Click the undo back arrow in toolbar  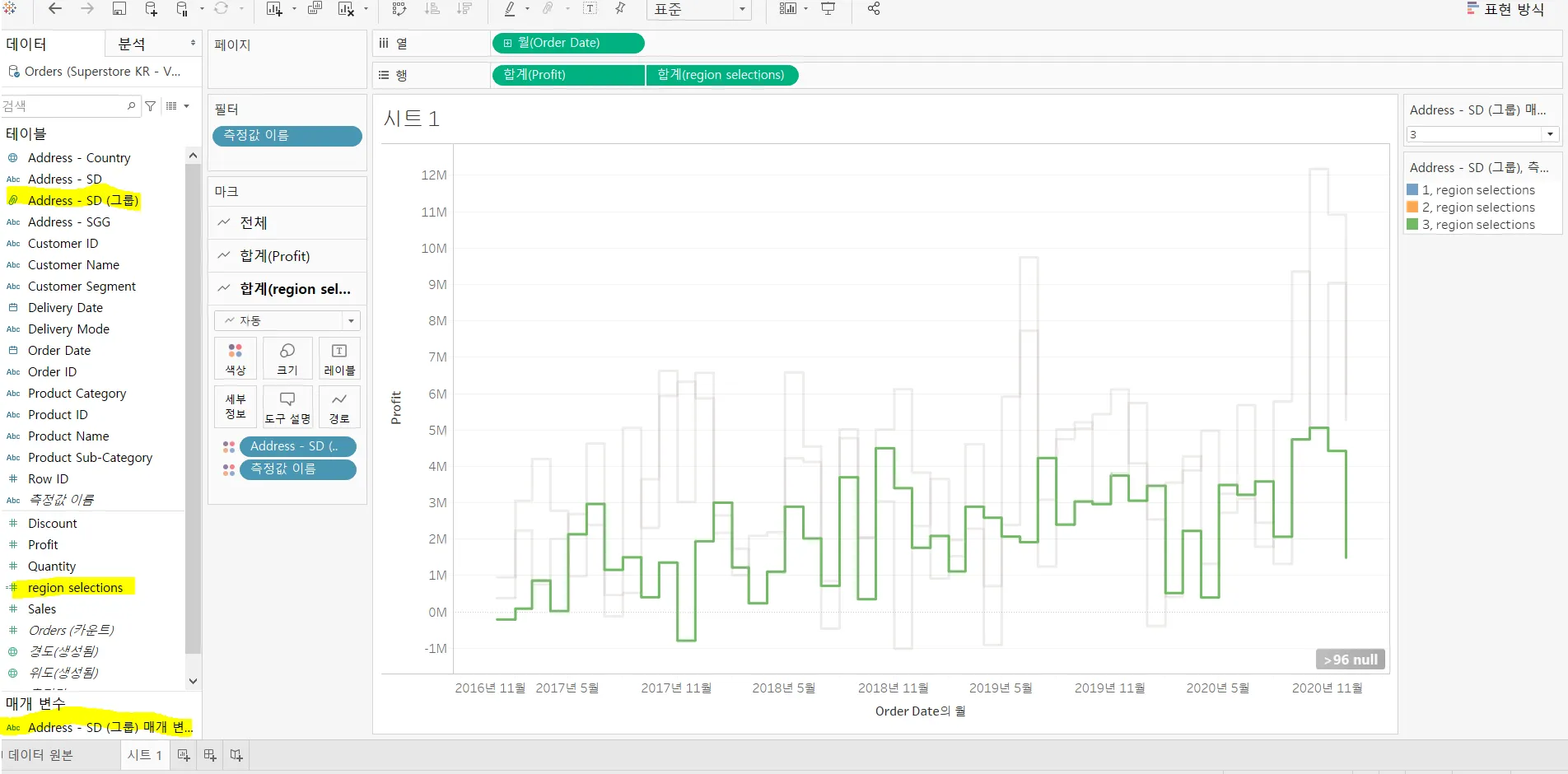pos(55,8)
